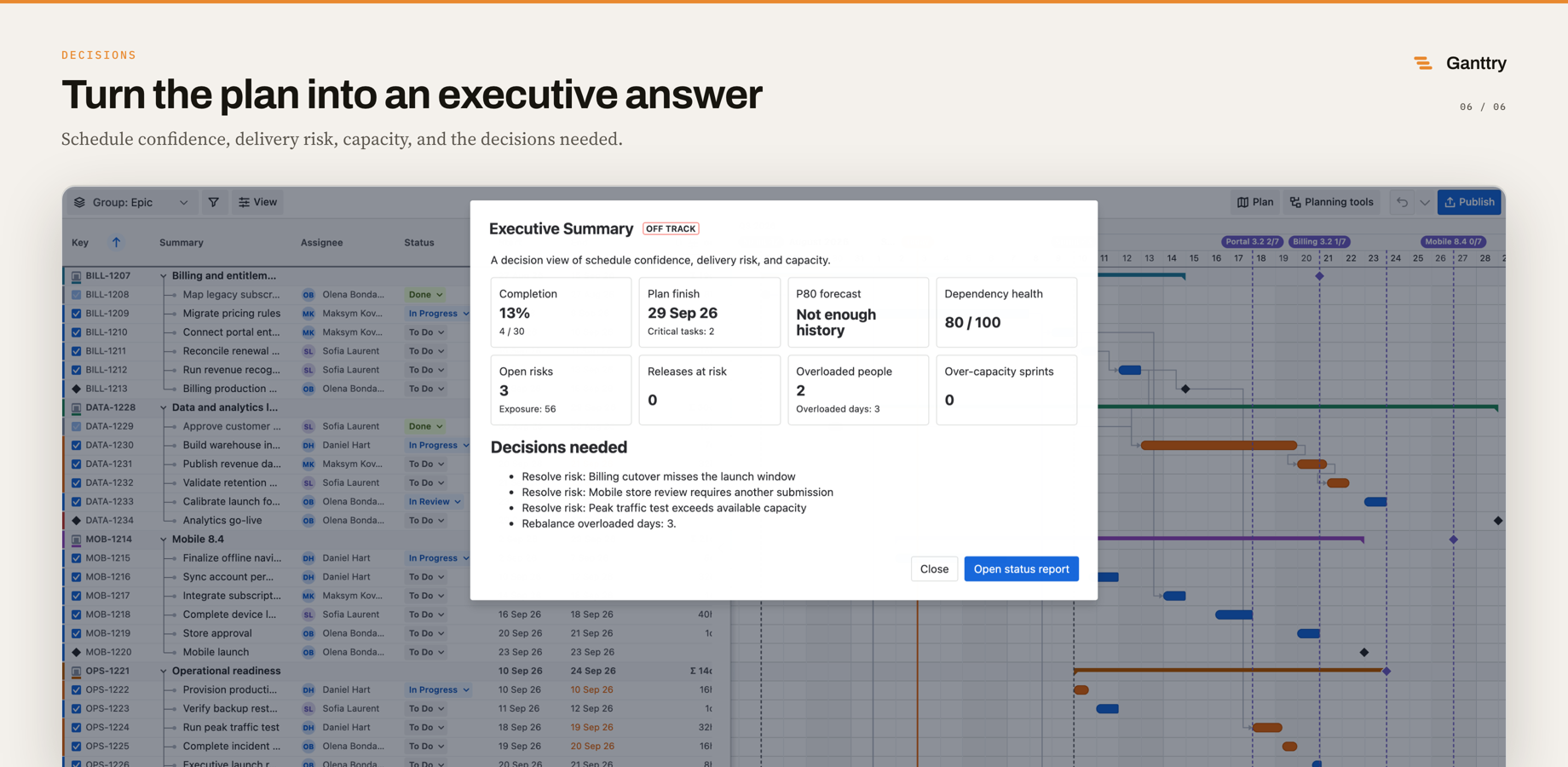This screenshot has width=1568, height=767.
Task: Open Done status dropdown for BILL-1208
Action: pyautogui.click(x=425, y=295)
